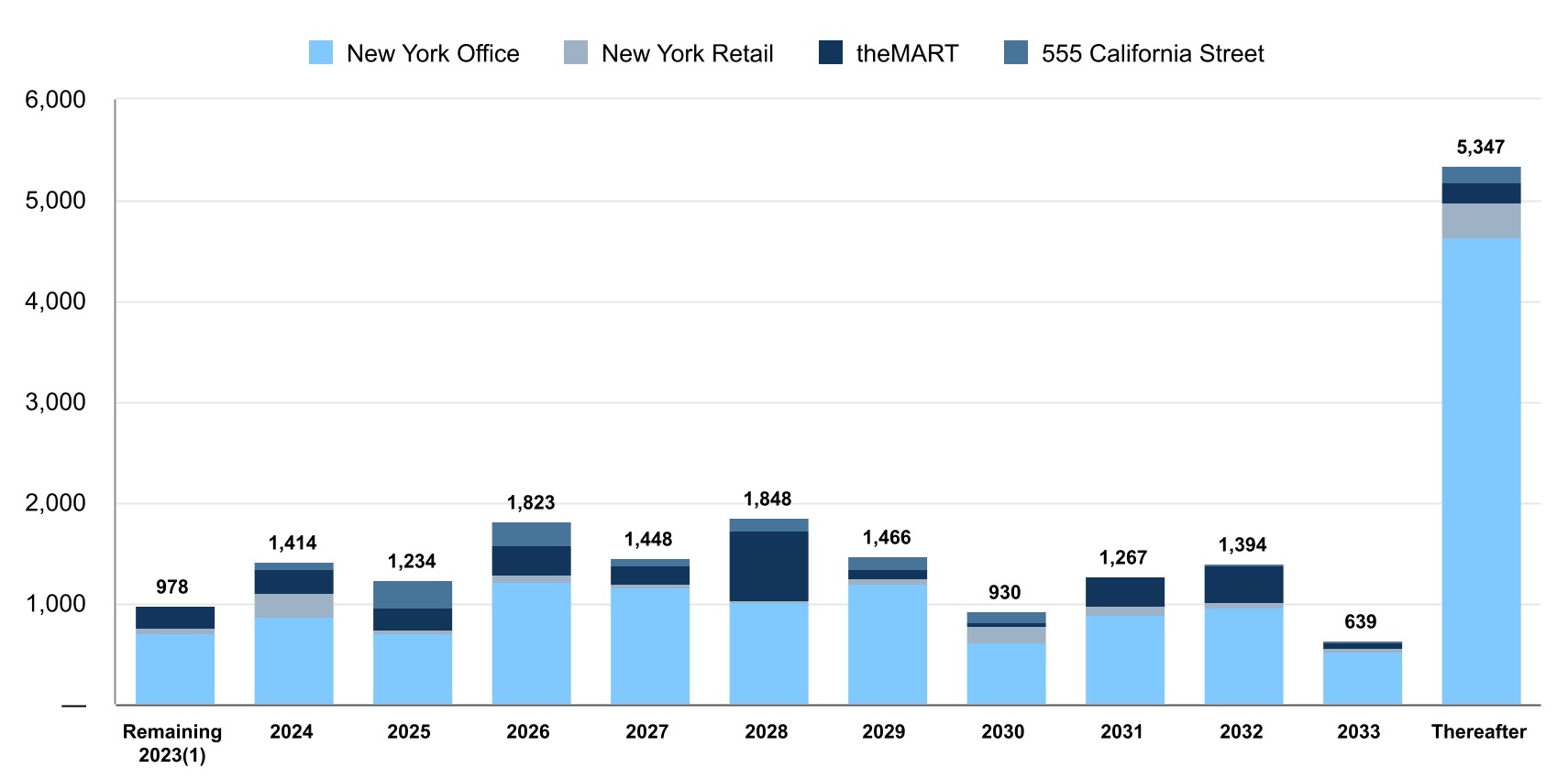Click the 1,000 y-axis value
Viewport: 1568px width, 779px height.
pos(55,604)
